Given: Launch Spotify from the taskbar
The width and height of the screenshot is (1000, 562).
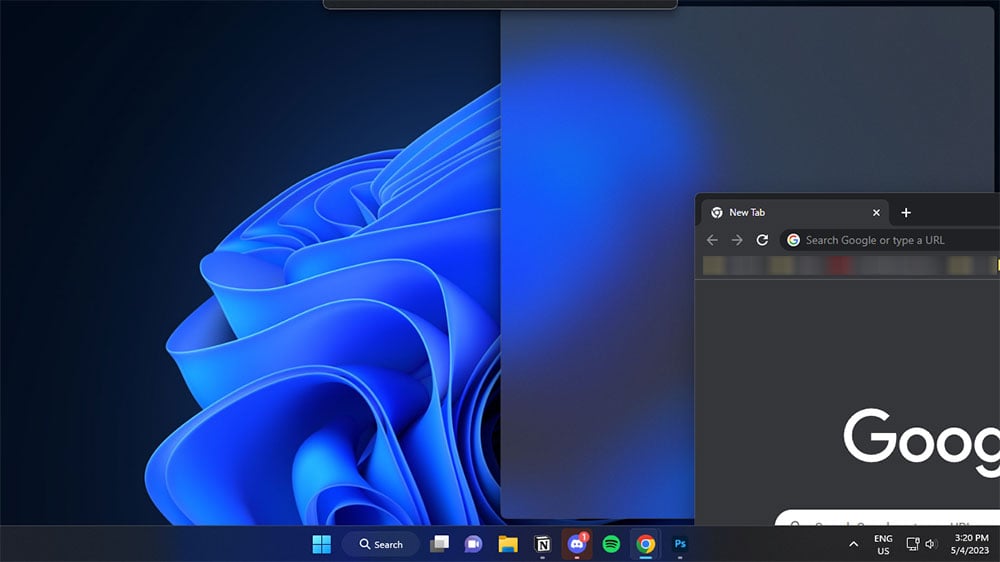Looking at the screenshot, I should click(611, 544).
